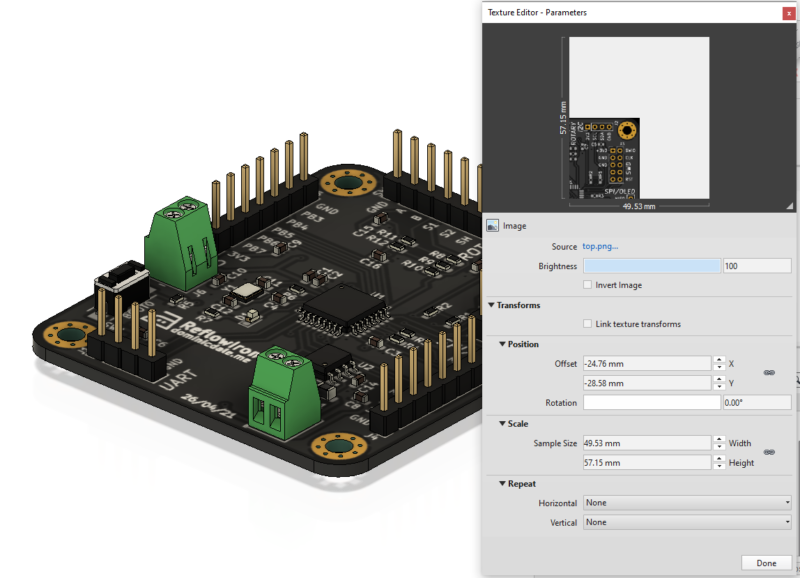
Task: Click the Done button
Action: 765,562
